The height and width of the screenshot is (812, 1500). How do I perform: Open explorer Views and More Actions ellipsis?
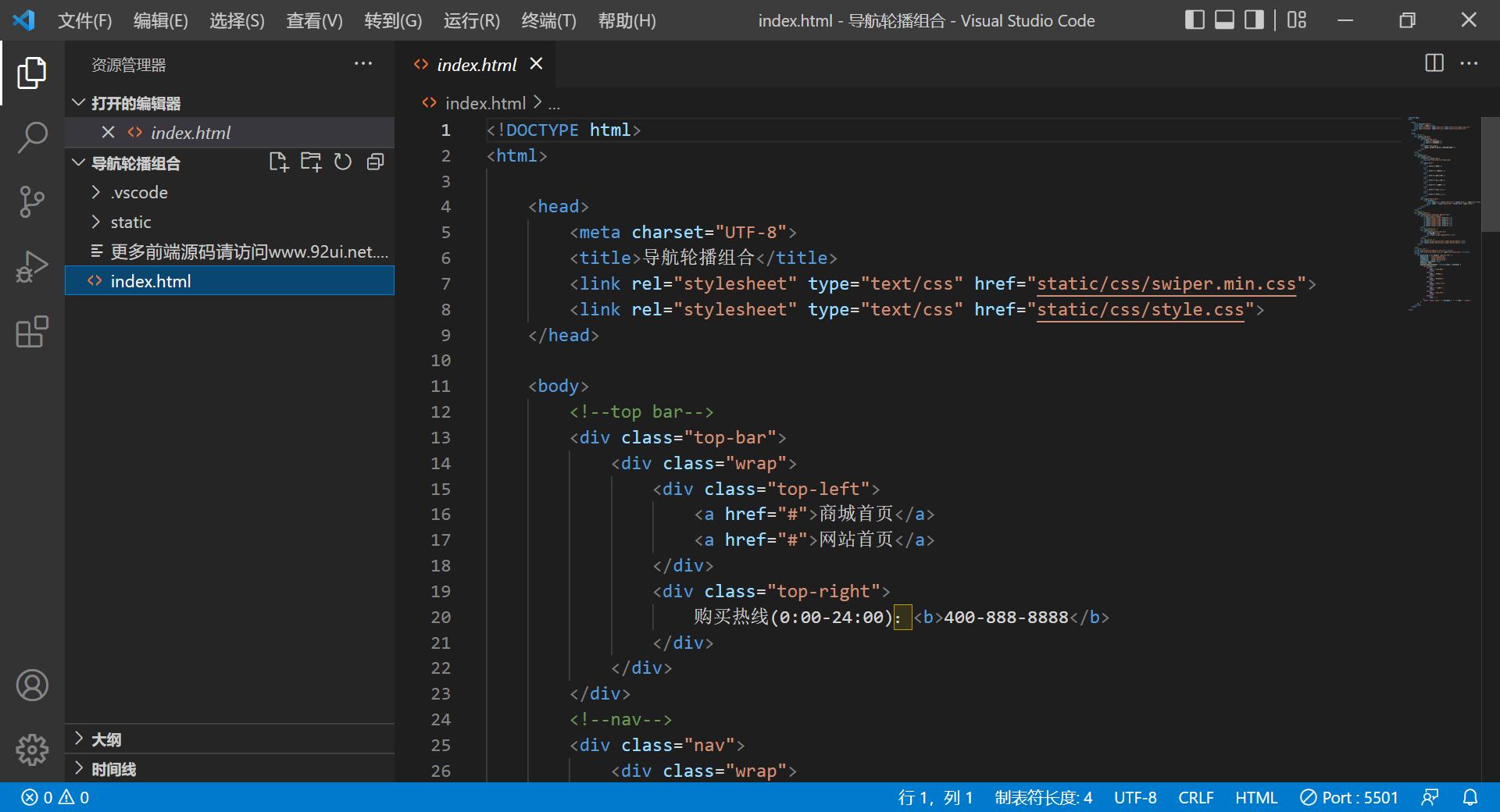[x=363, y=64]
